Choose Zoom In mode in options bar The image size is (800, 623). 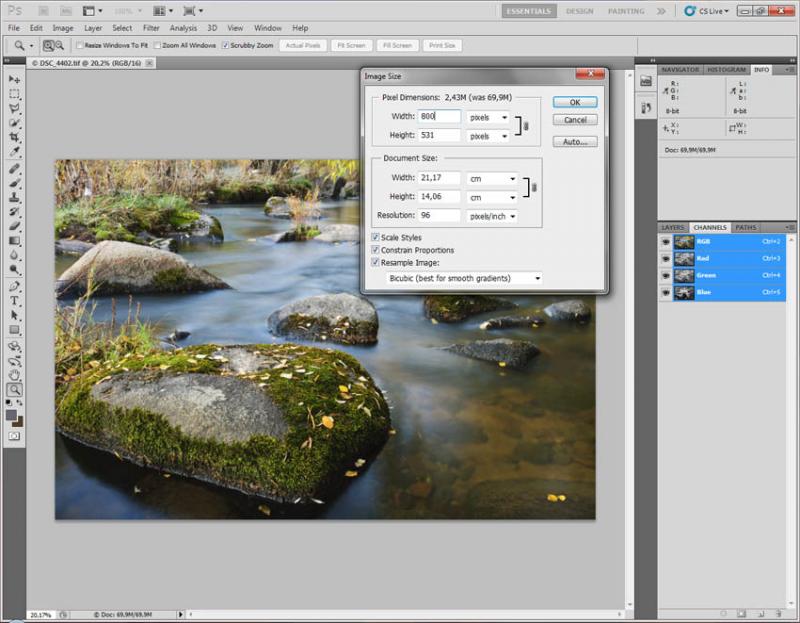48,45
